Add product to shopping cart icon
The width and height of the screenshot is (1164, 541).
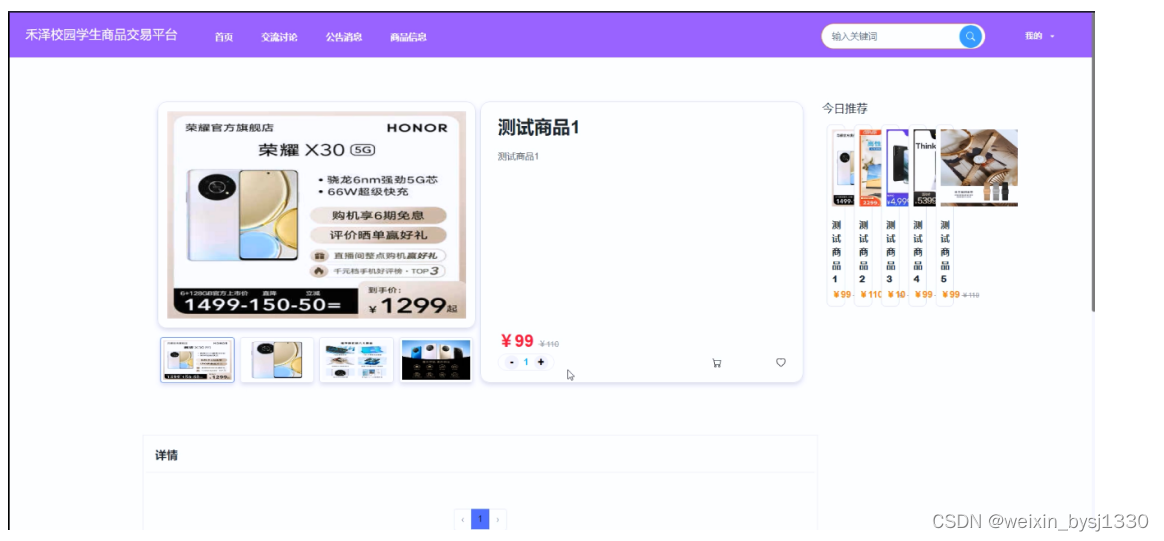(716, 363)
